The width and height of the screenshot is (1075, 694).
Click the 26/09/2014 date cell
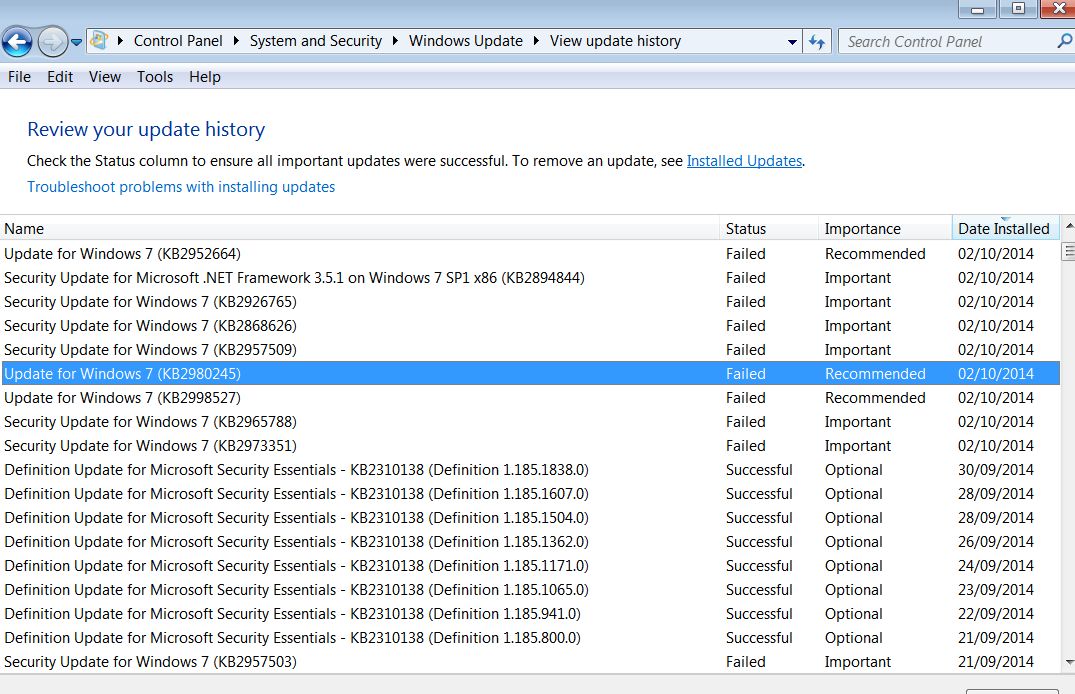tap(995, 542)
